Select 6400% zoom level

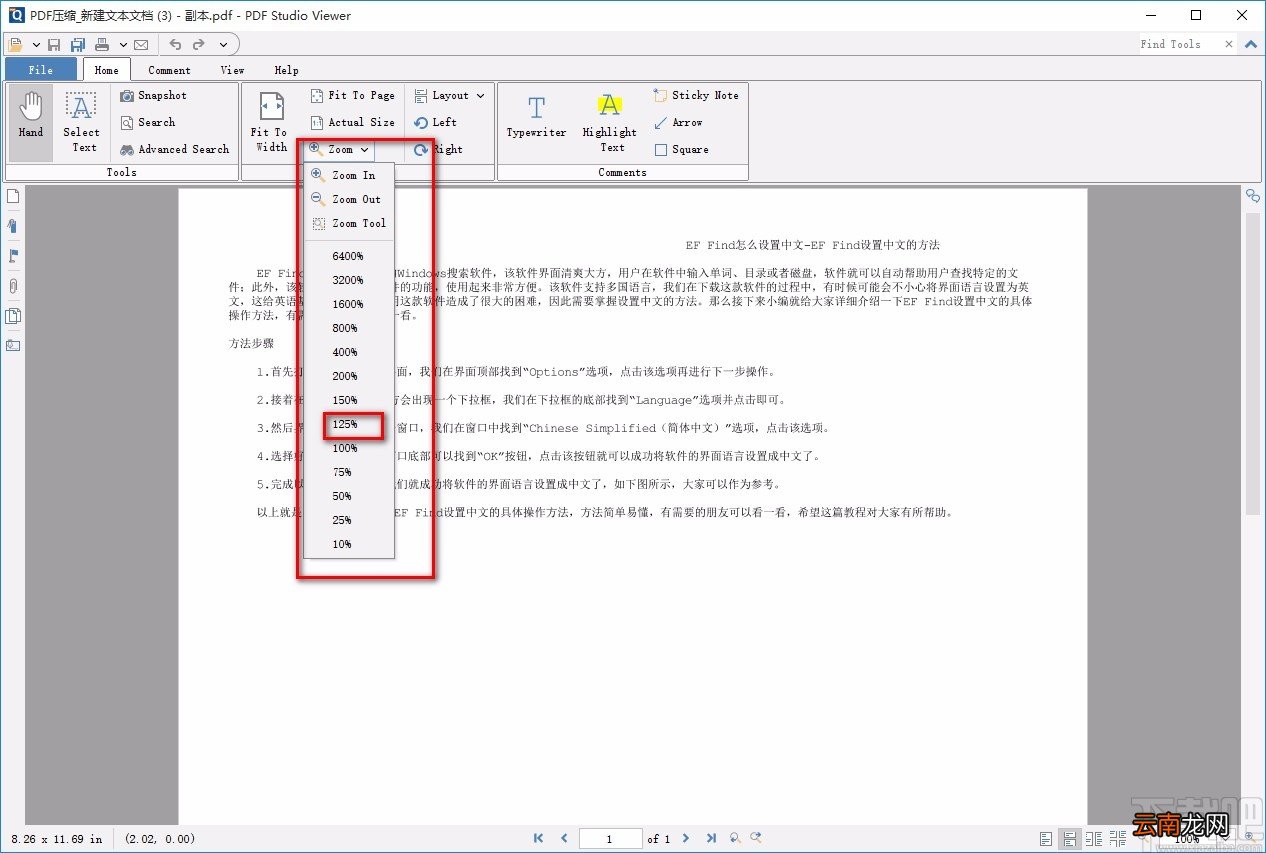(349, 256)
